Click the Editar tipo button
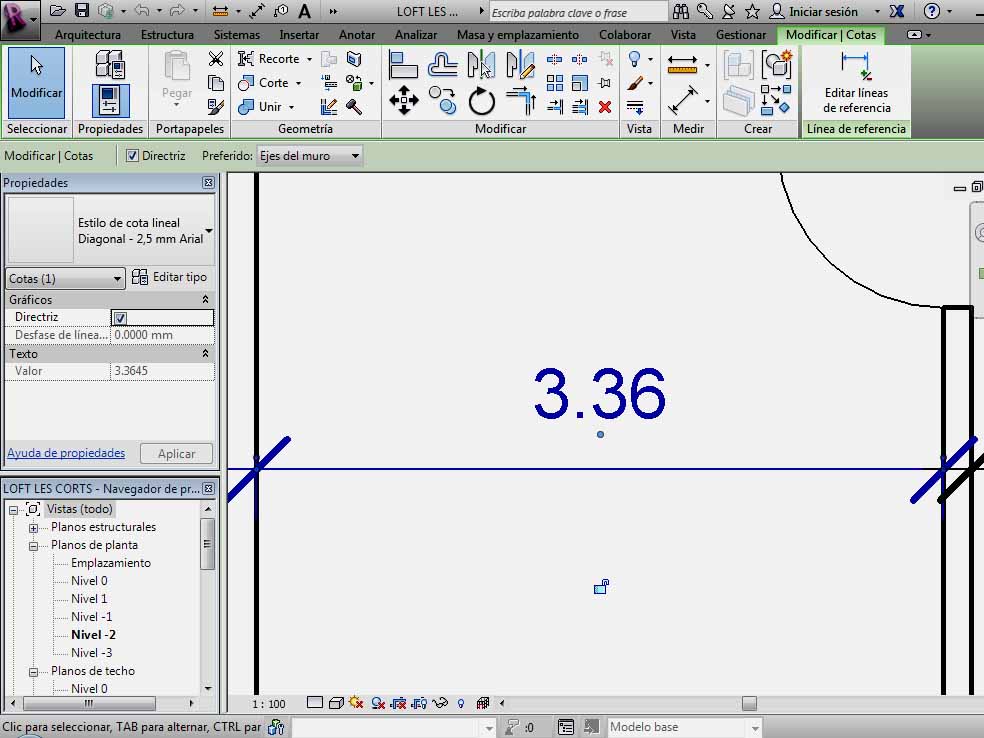Image resolution: width=984 pixels, height=738 pixels. 170,277
